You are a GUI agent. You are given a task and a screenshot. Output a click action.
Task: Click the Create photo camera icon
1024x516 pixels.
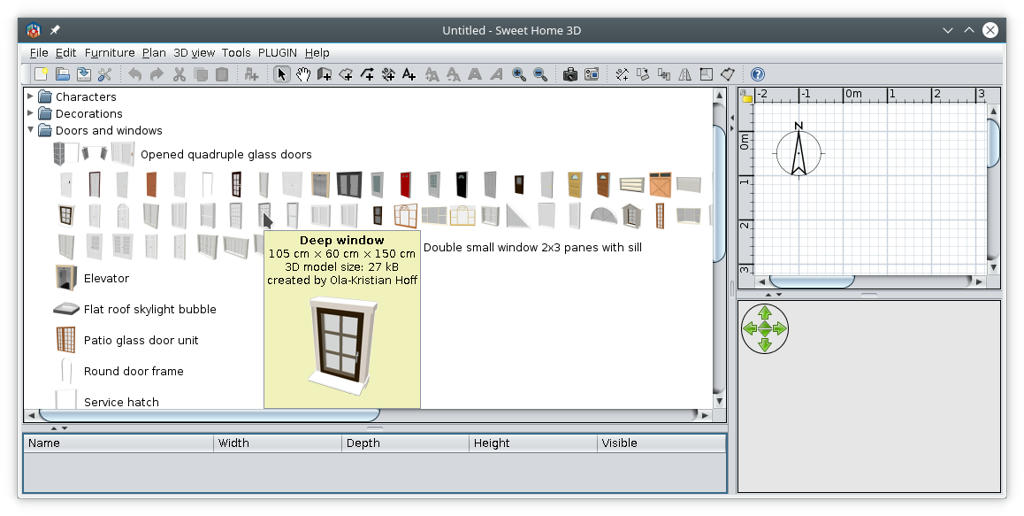pyautogui.click(x=570, y=74)
